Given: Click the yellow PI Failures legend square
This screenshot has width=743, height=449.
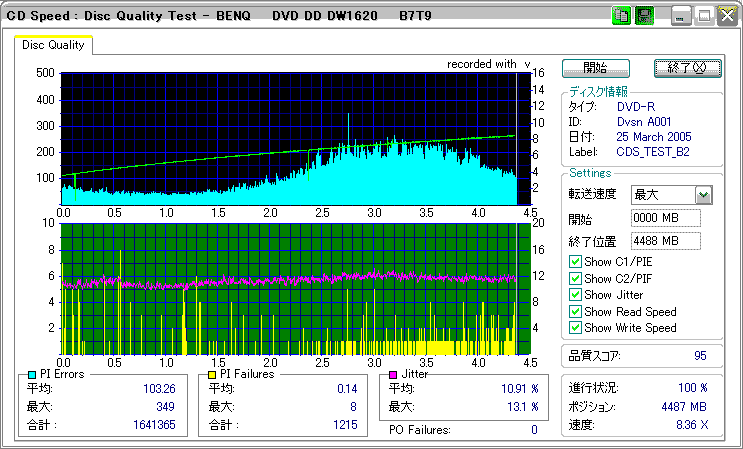Looking at the screenshot, I should coord(212,374).
